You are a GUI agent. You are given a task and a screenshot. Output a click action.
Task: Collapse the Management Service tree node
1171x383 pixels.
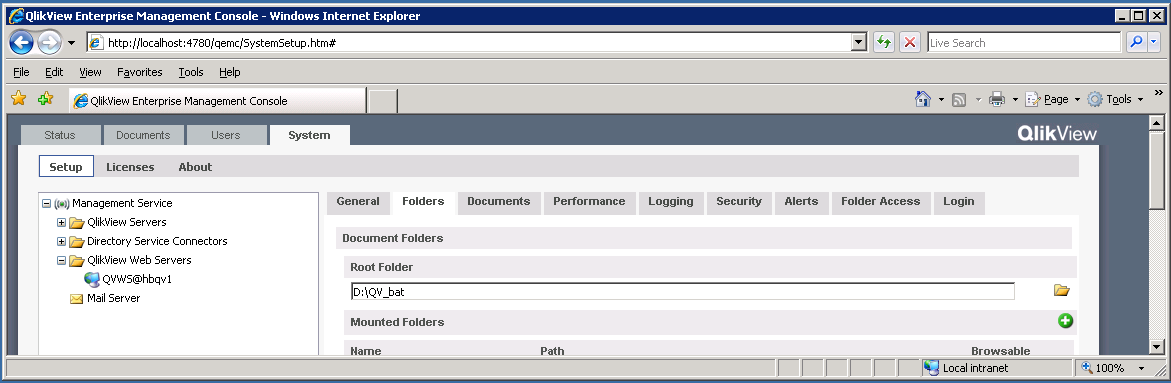tap(46, 203)
